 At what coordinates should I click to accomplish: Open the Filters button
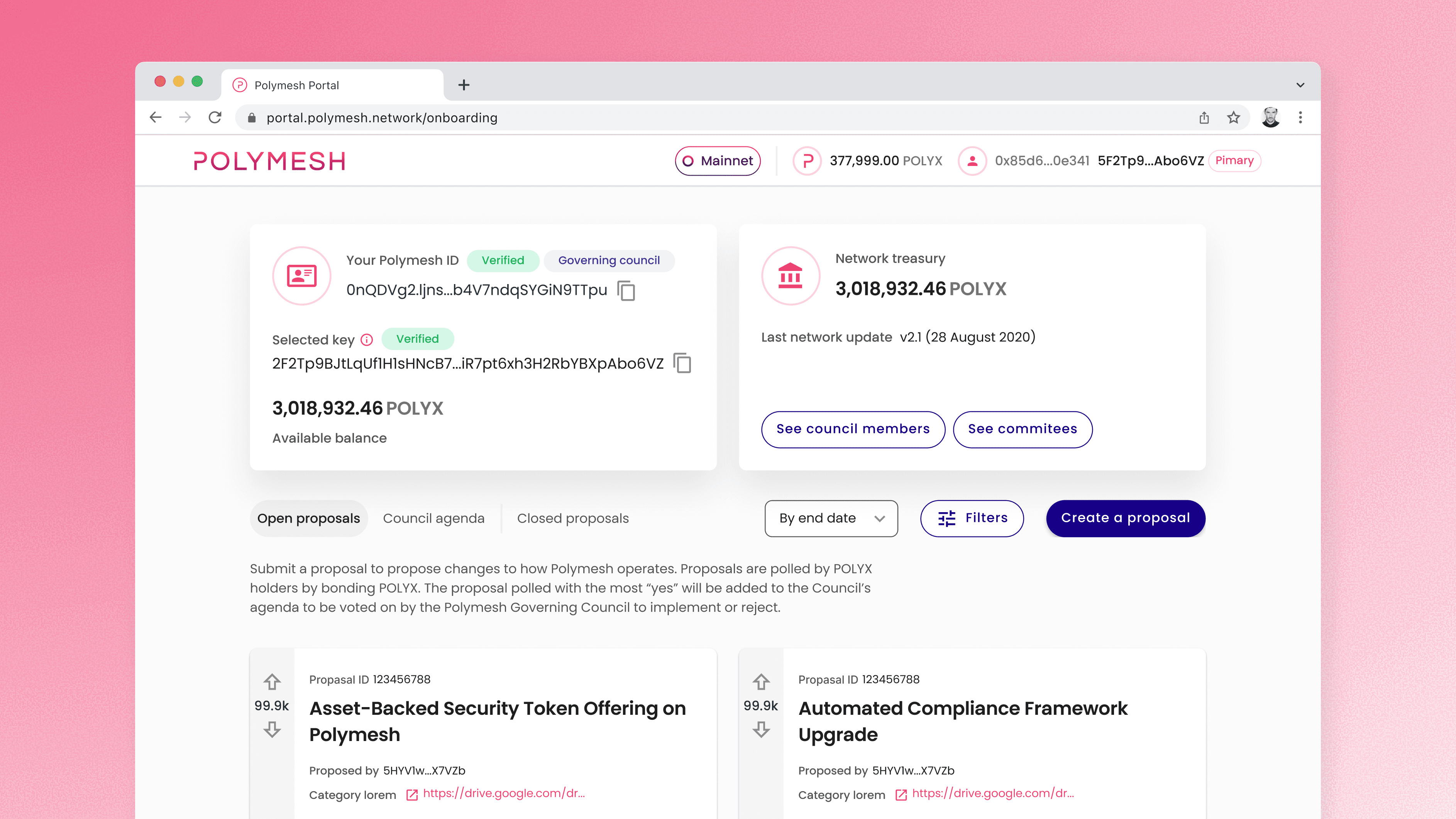point(972,518)
